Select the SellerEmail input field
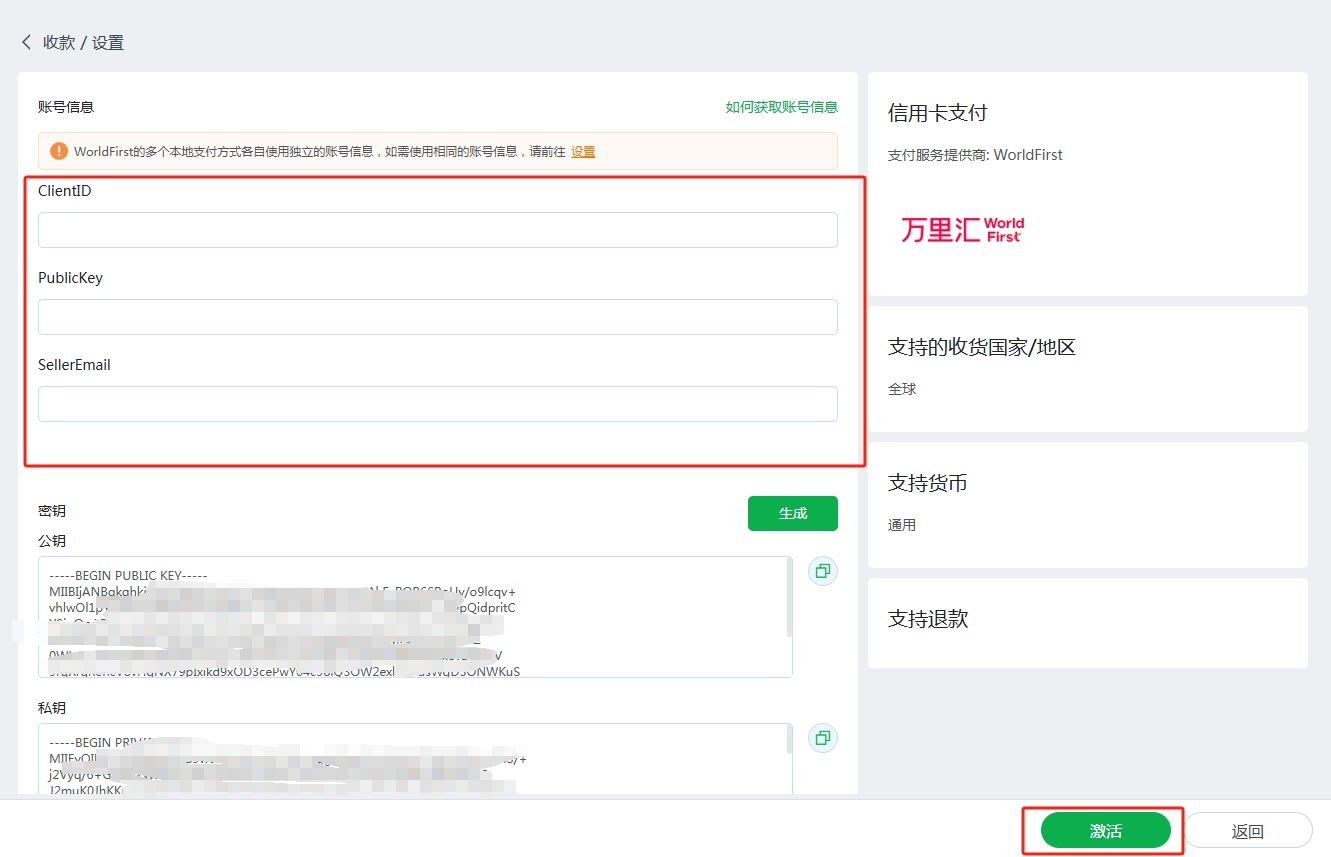This screenshot has width=1331, height=857. pos(437,404)
